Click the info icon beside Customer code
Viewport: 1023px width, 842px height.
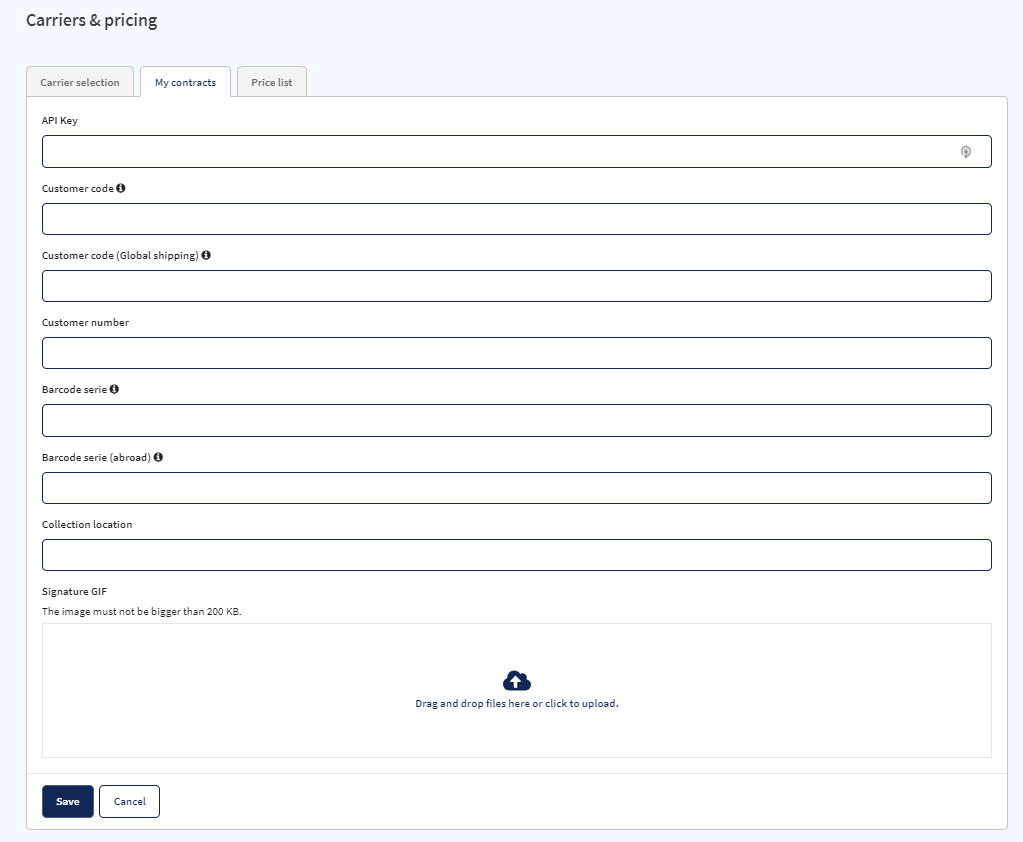121,188
